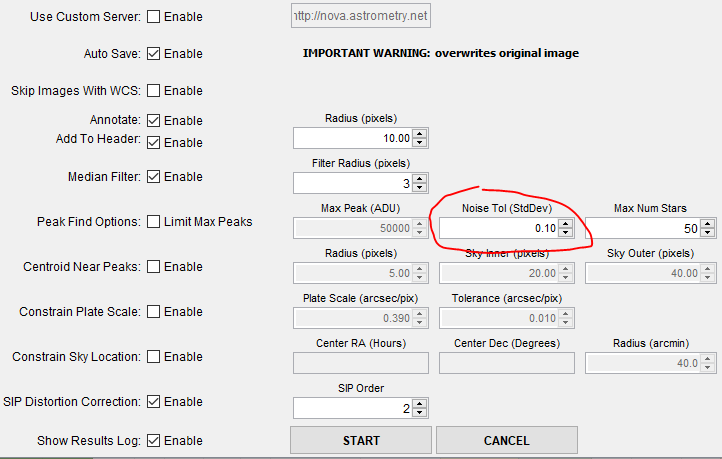Disable the Auto Save checkbox

(x=153, y=53)
